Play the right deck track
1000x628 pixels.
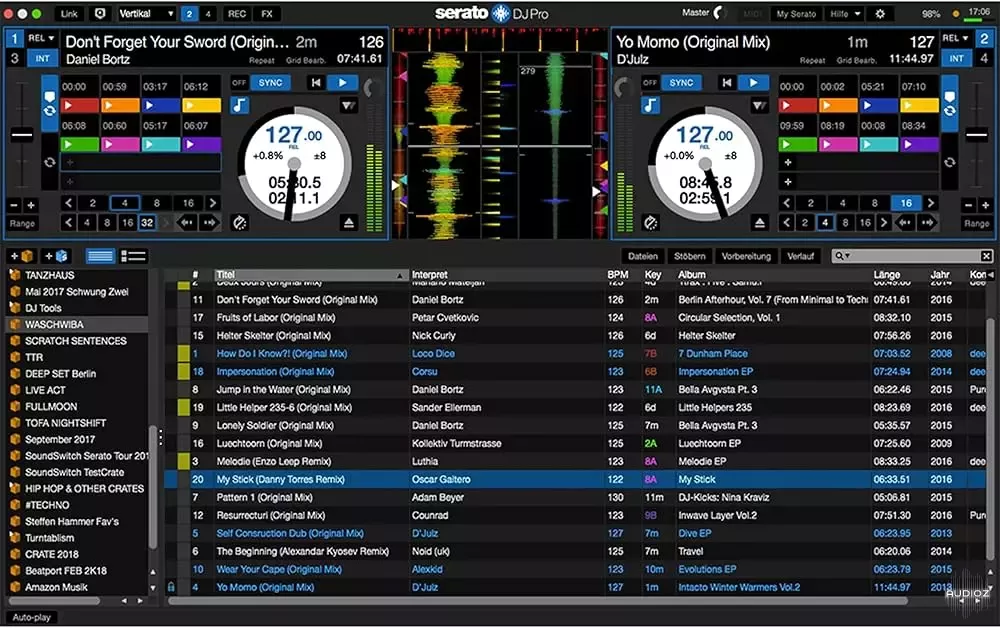pos(753,82)
